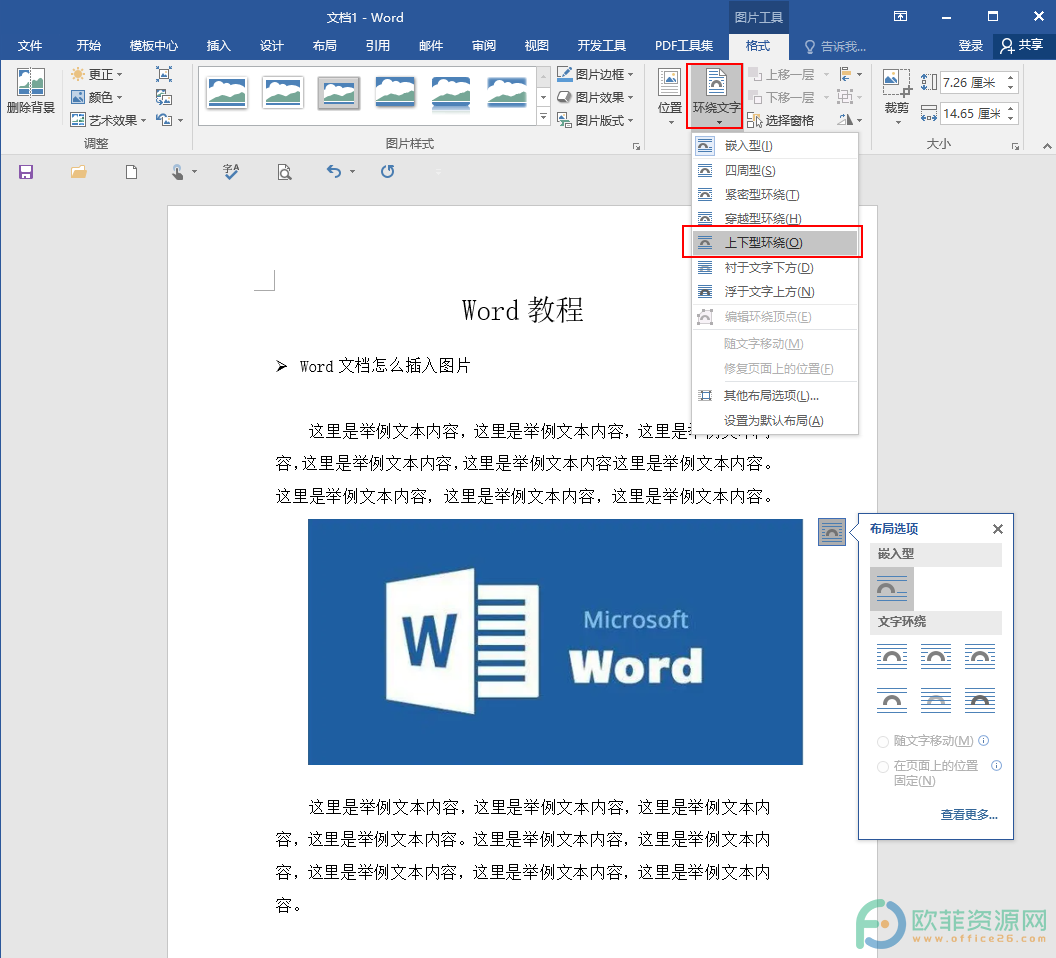The height and width of the screenshot is (958, 1056).
Task: Open the Rotate objects dropdown
Action: (x=850, y=120)
